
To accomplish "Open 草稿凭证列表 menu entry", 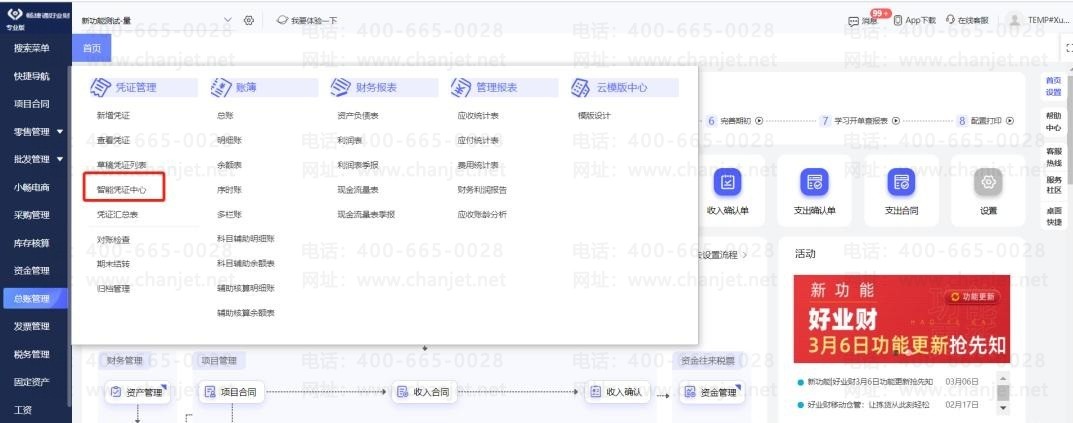I will point(121,165).
